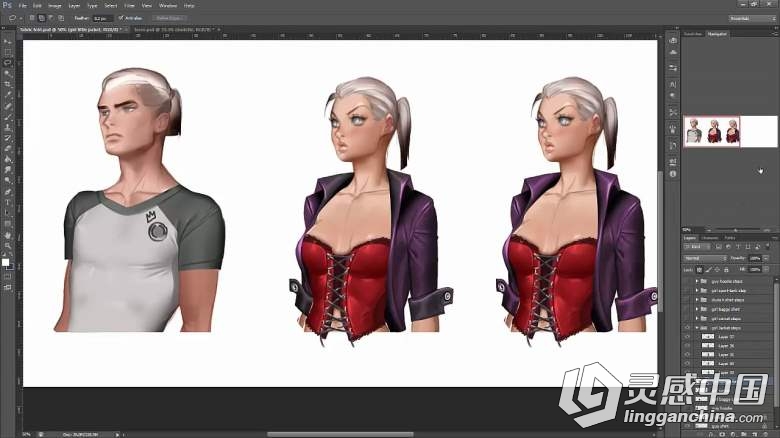780x438 pixels.
Task: Open the Filter menu
Action: pos(129,5)
